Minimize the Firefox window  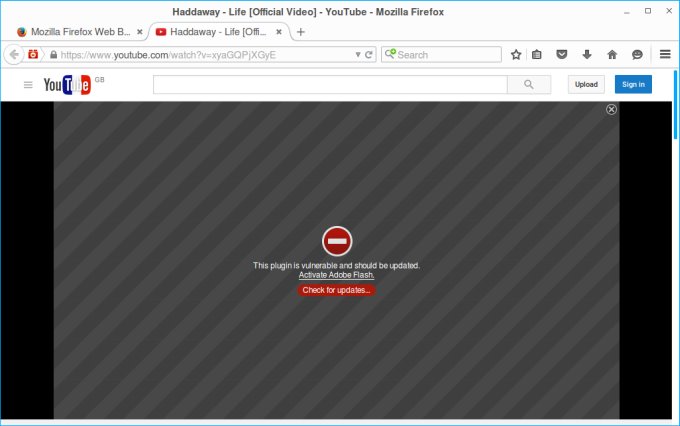tap(627, 12)
